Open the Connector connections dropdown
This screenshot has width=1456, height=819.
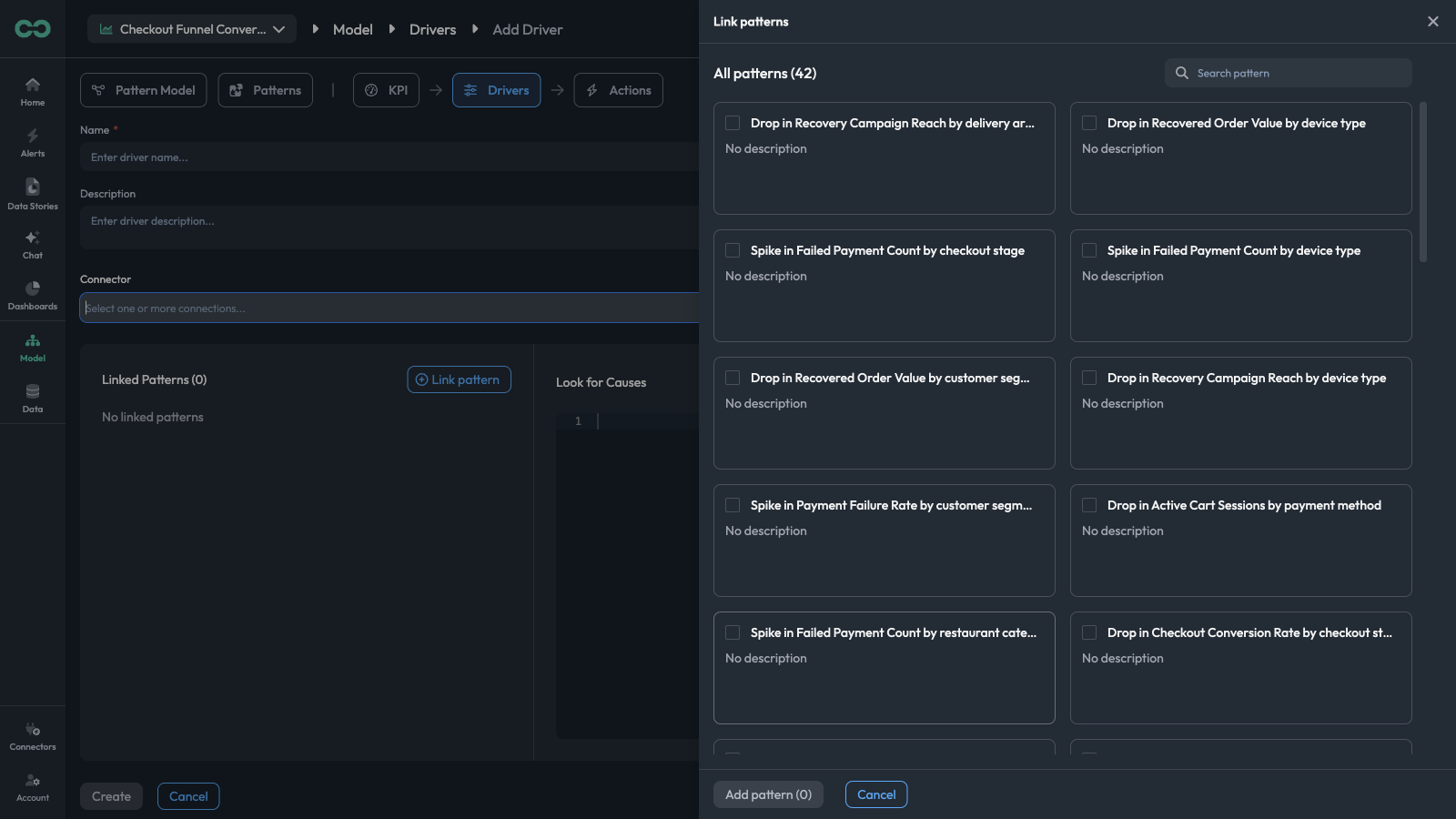click(389, 308)
